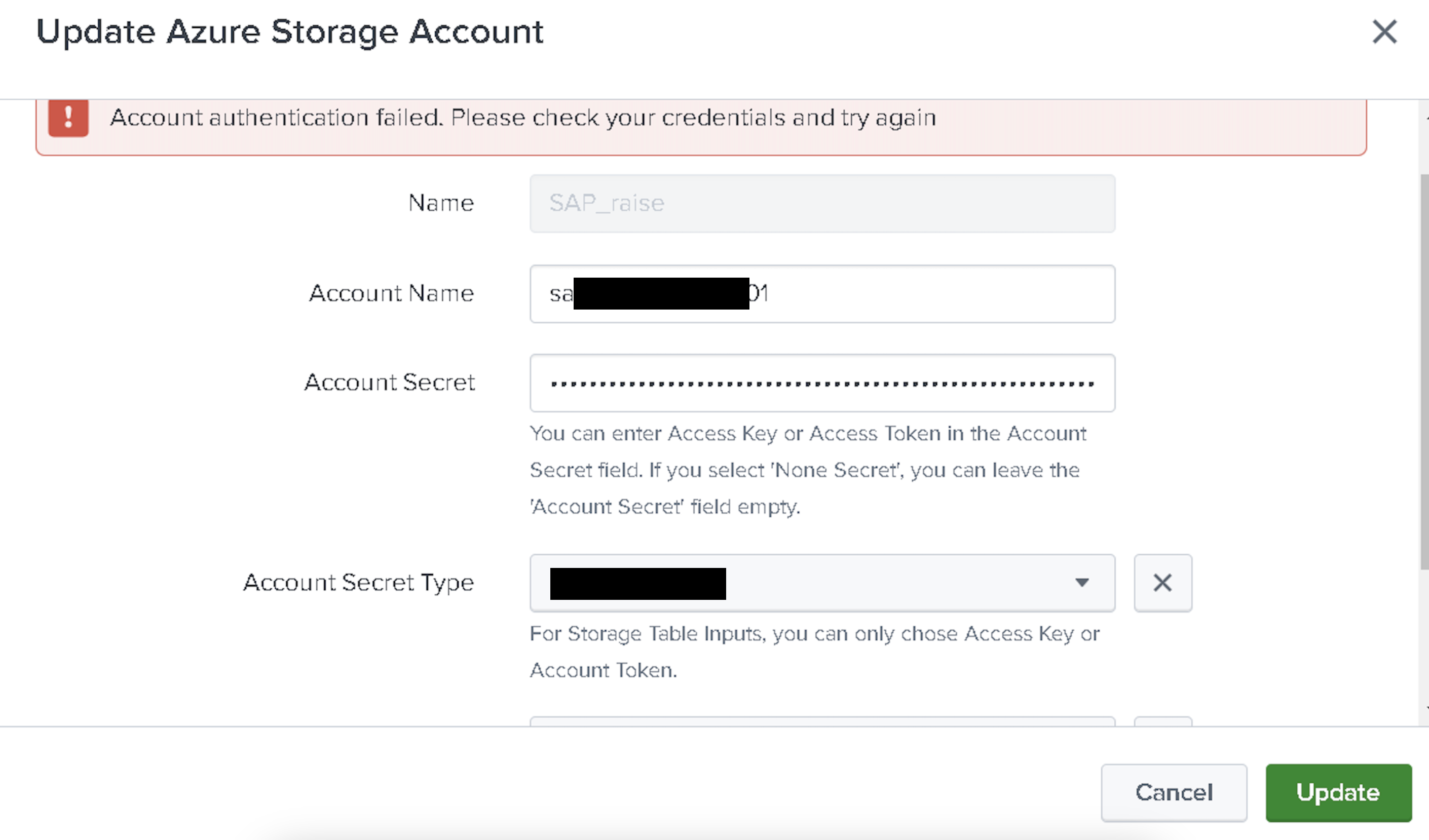
Task: Focus the Account Name text field
Action: tap(930, 294)
